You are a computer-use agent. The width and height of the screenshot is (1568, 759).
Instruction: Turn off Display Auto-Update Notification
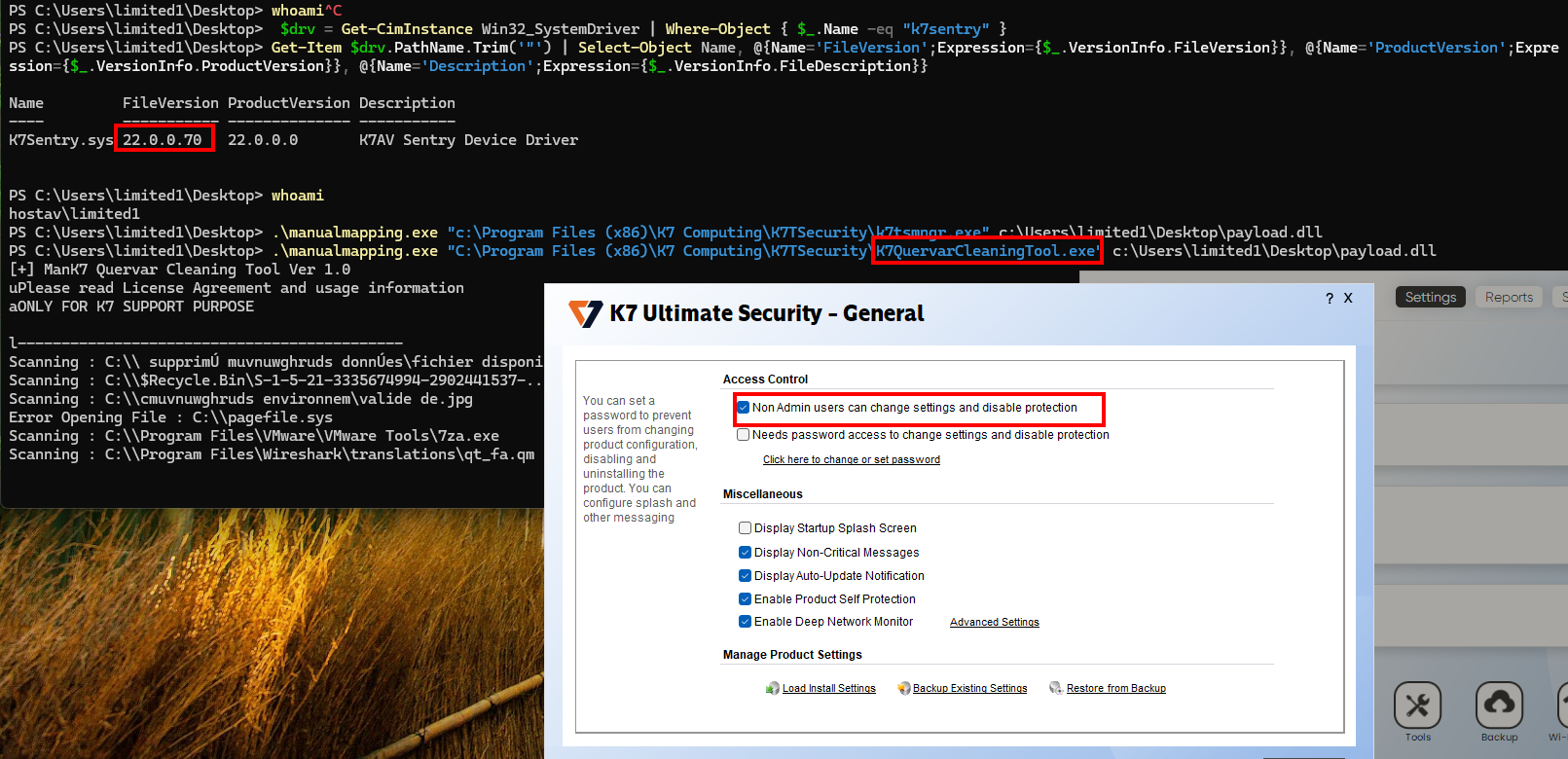point(745,576)
